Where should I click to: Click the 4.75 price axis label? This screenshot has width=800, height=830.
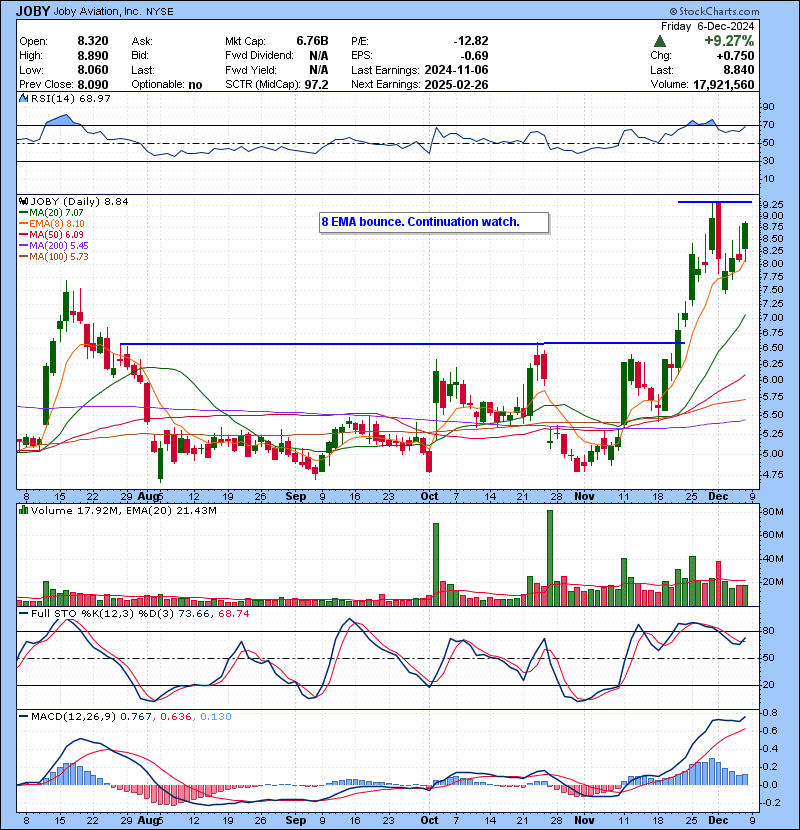773,474
